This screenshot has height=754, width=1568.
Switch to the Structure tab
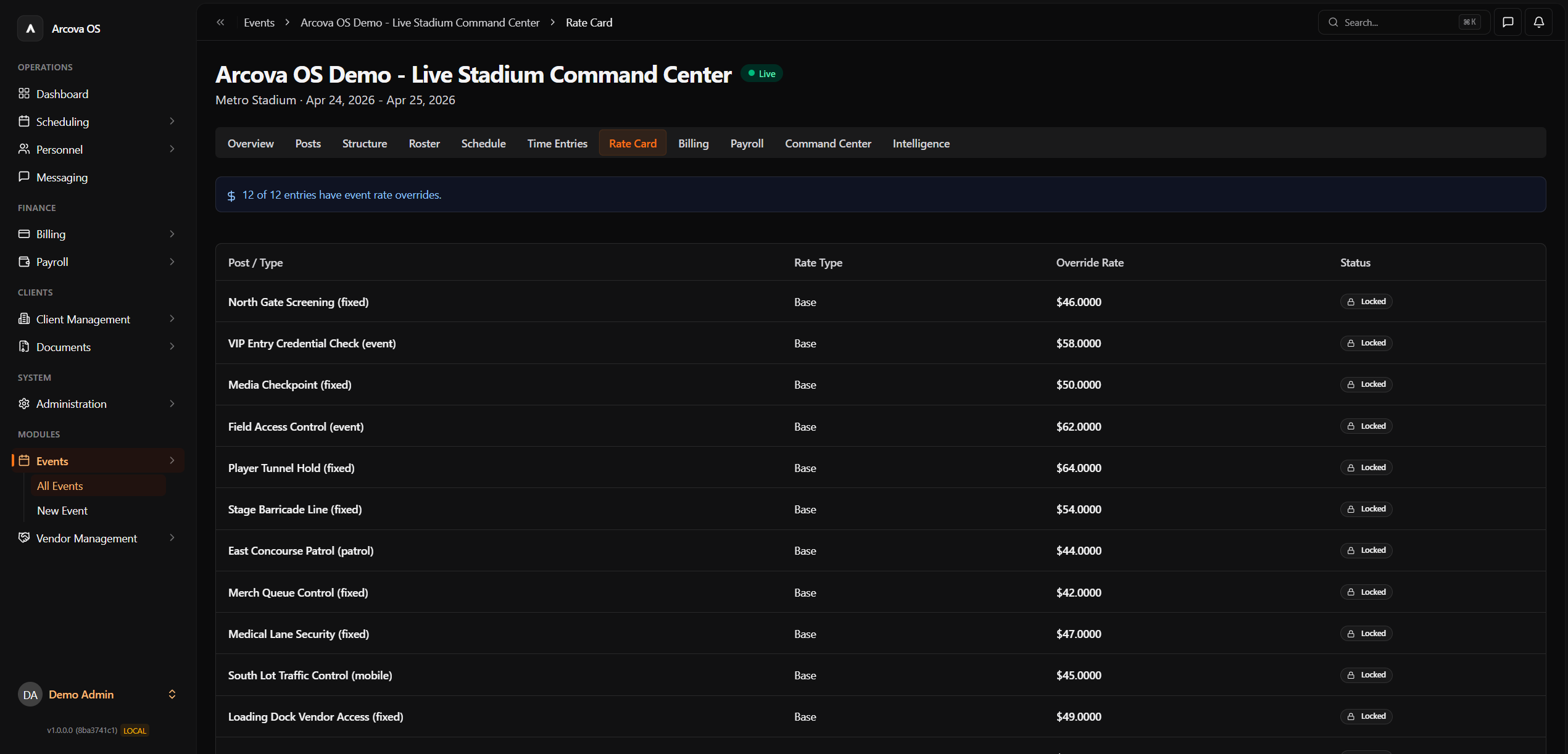click(365, 143)
